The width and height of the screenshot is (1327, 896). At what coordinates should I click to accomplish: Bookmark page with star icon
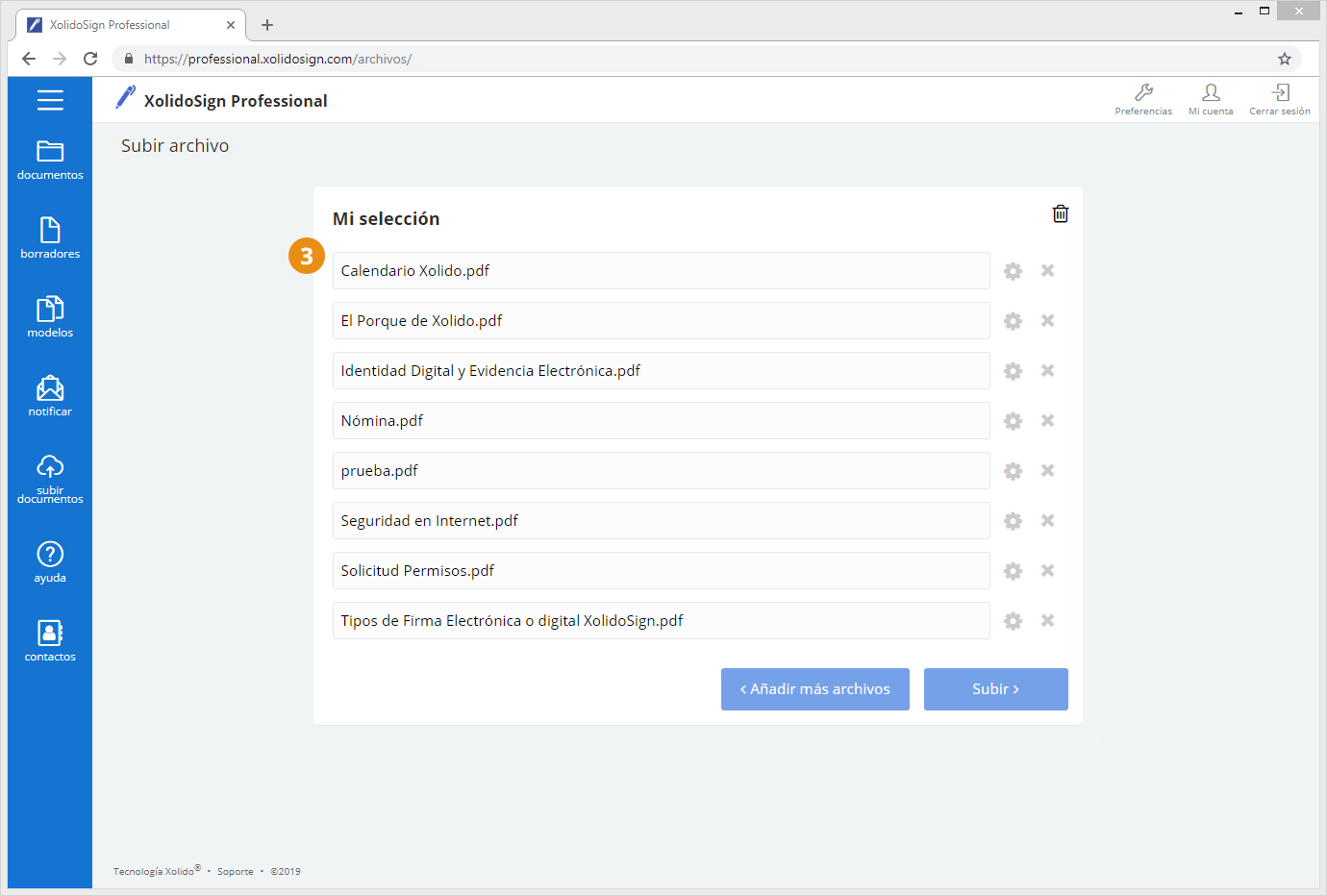[1285, 59]
